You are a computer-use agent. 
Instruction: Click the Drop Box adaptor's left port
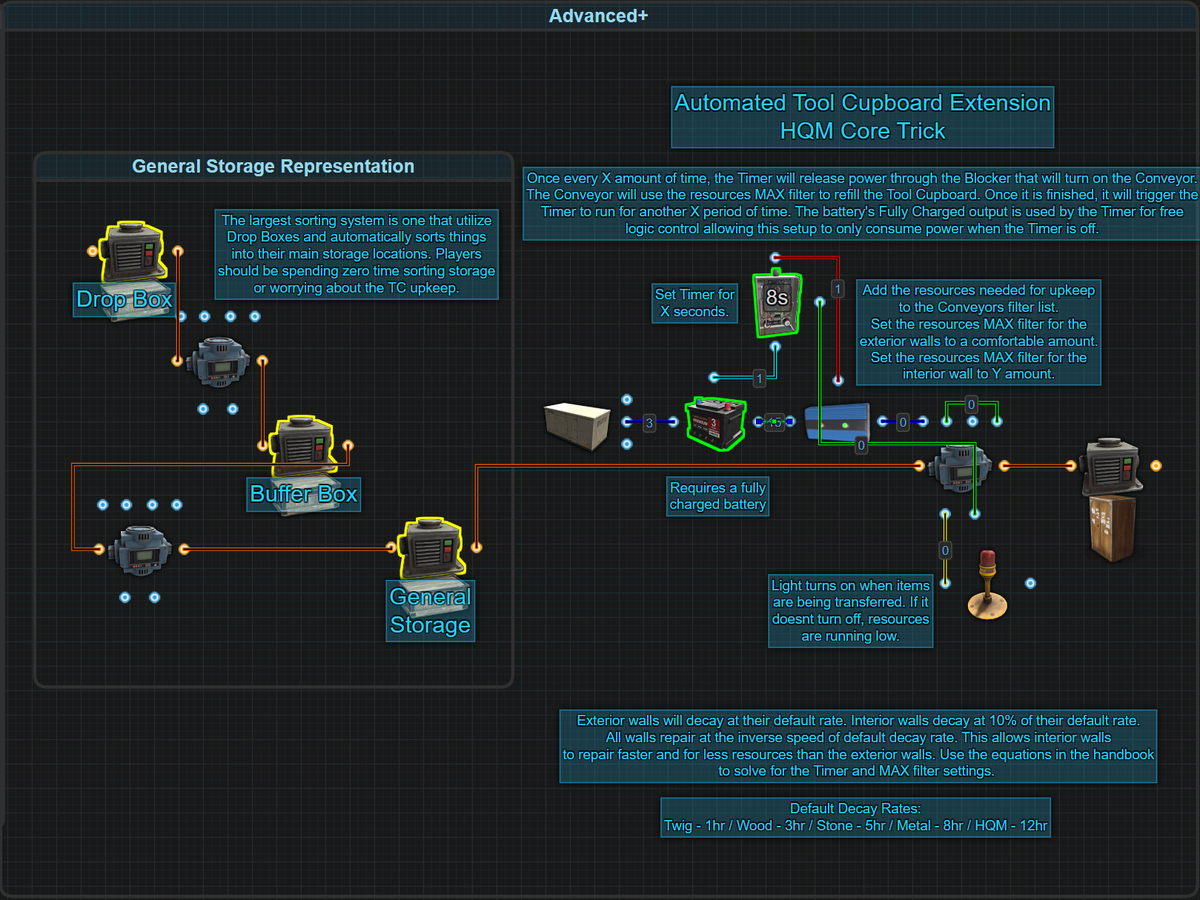92,250
